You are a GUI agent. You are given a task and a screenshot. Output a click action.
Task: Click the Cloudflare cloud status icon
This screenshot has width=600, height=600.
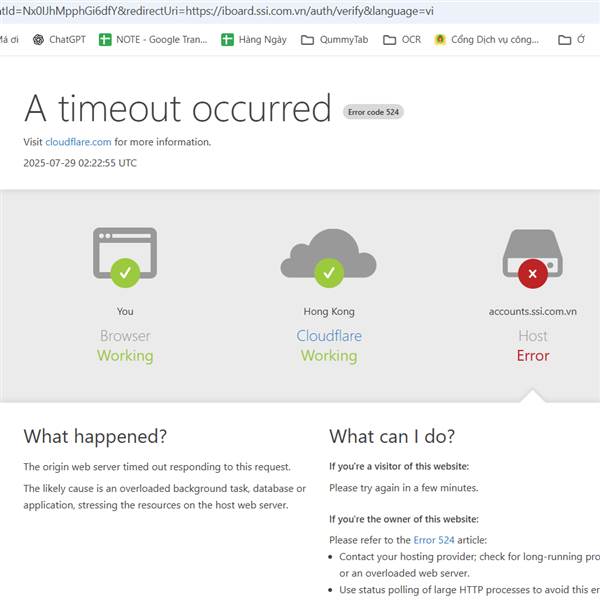[328, 253]
